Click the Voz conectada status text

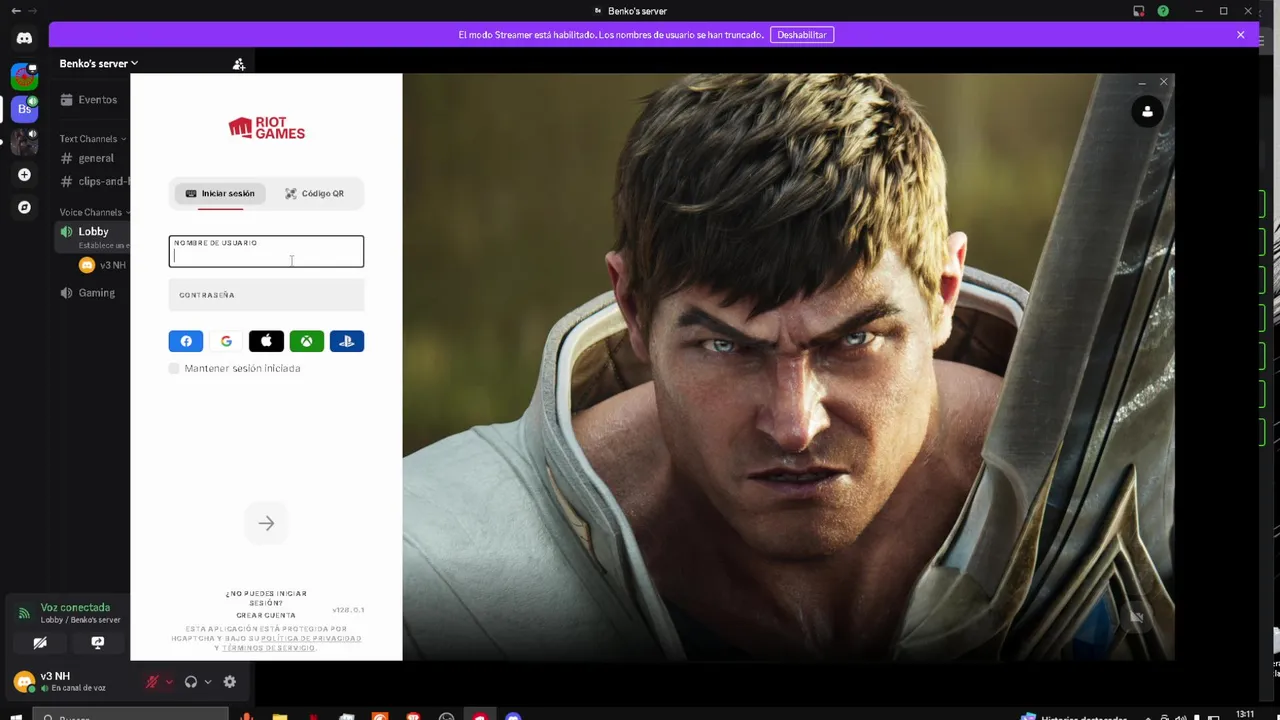pos(75,607)
